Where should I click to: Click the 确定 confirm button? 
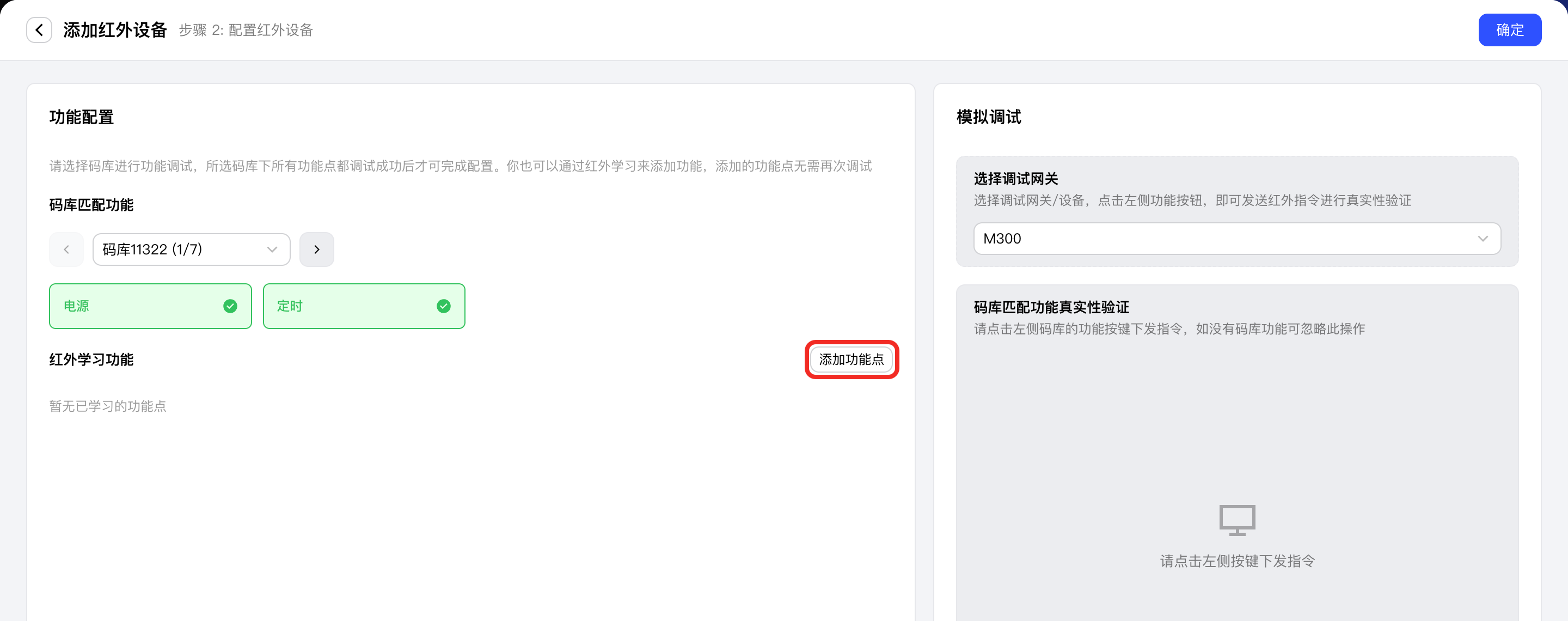pos(1510,30)
